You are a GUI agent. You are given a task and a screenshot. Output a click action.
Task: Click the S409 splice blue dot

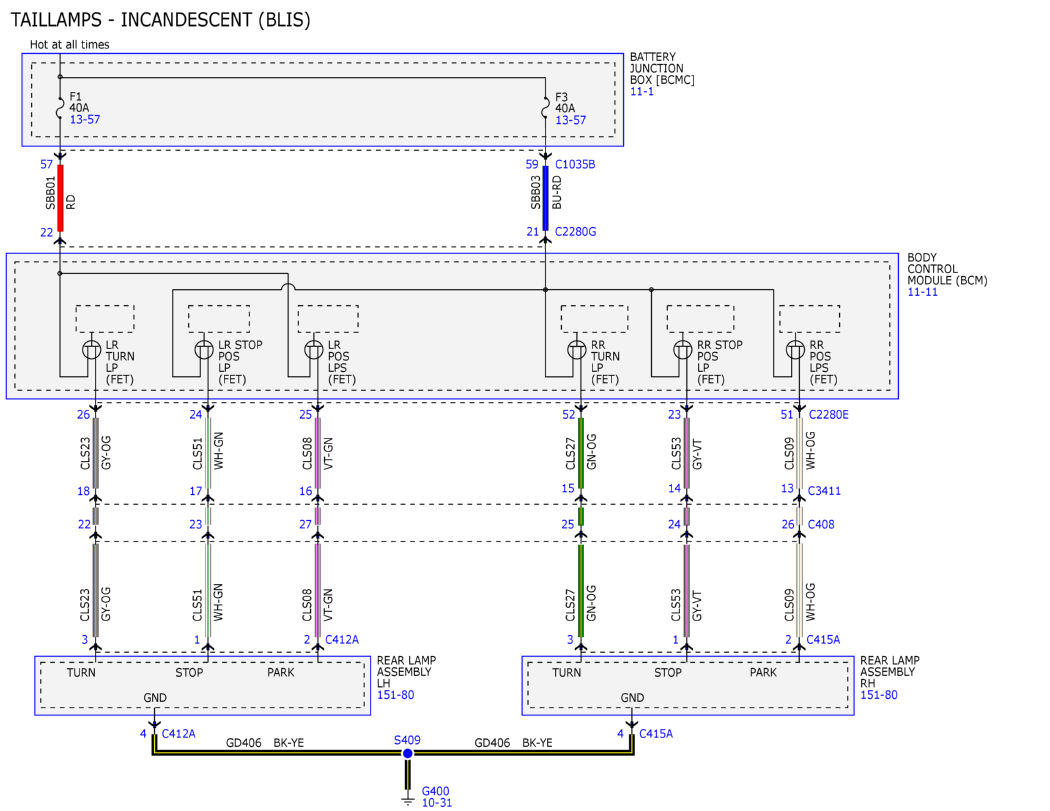point(407,753)
